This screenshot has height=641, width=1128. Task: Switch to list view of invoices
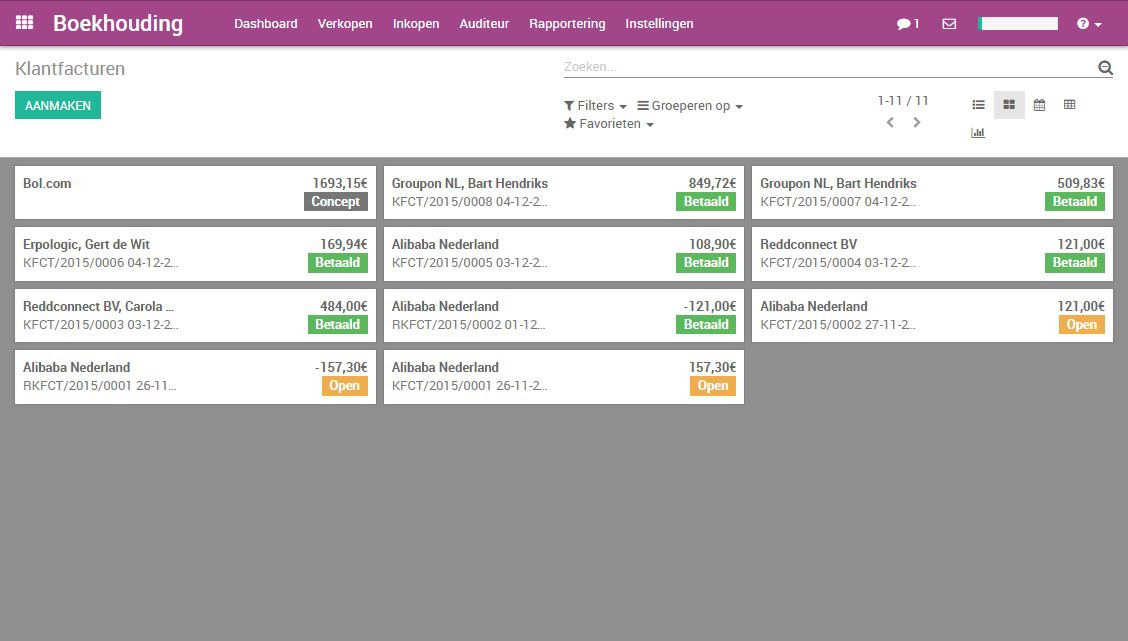(978, 104)
